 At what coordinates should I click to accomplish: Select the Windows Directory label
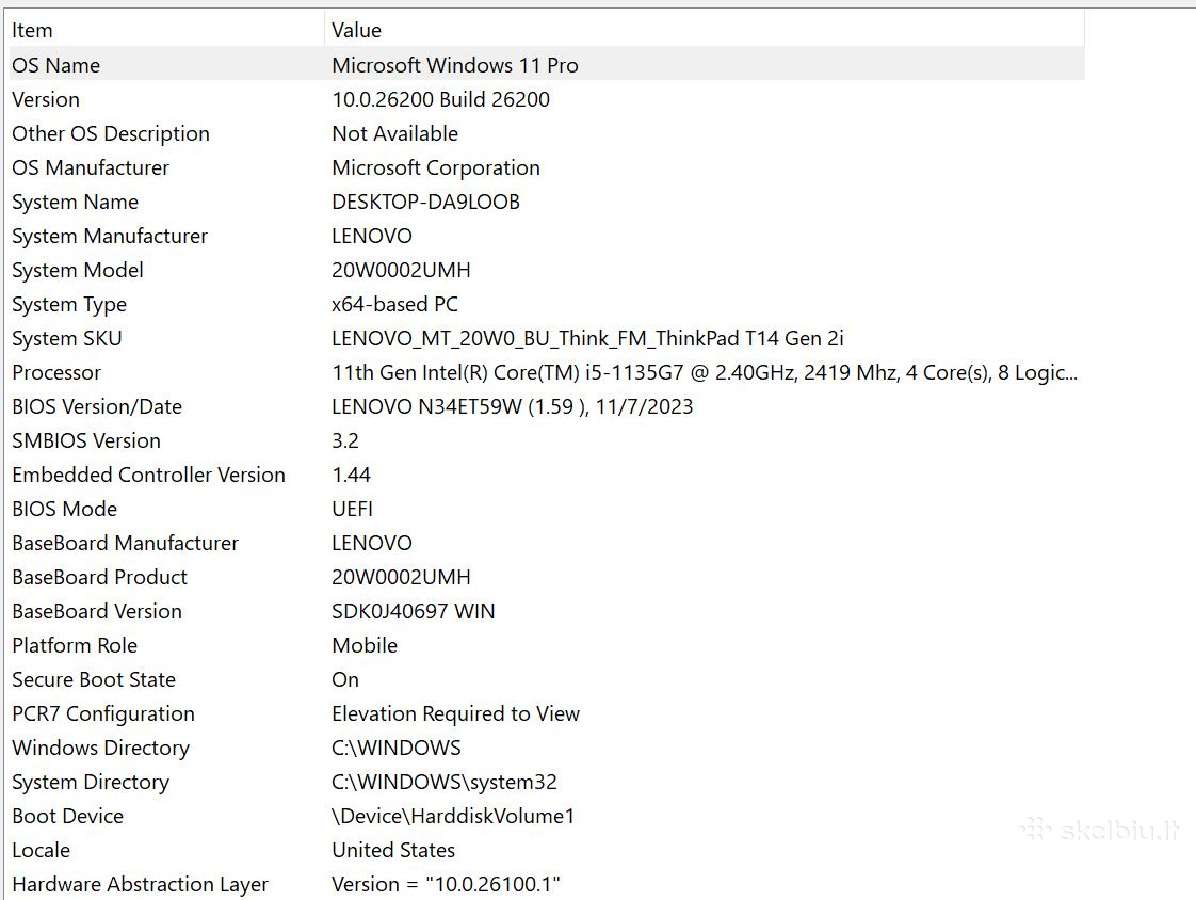click(101, 748)
